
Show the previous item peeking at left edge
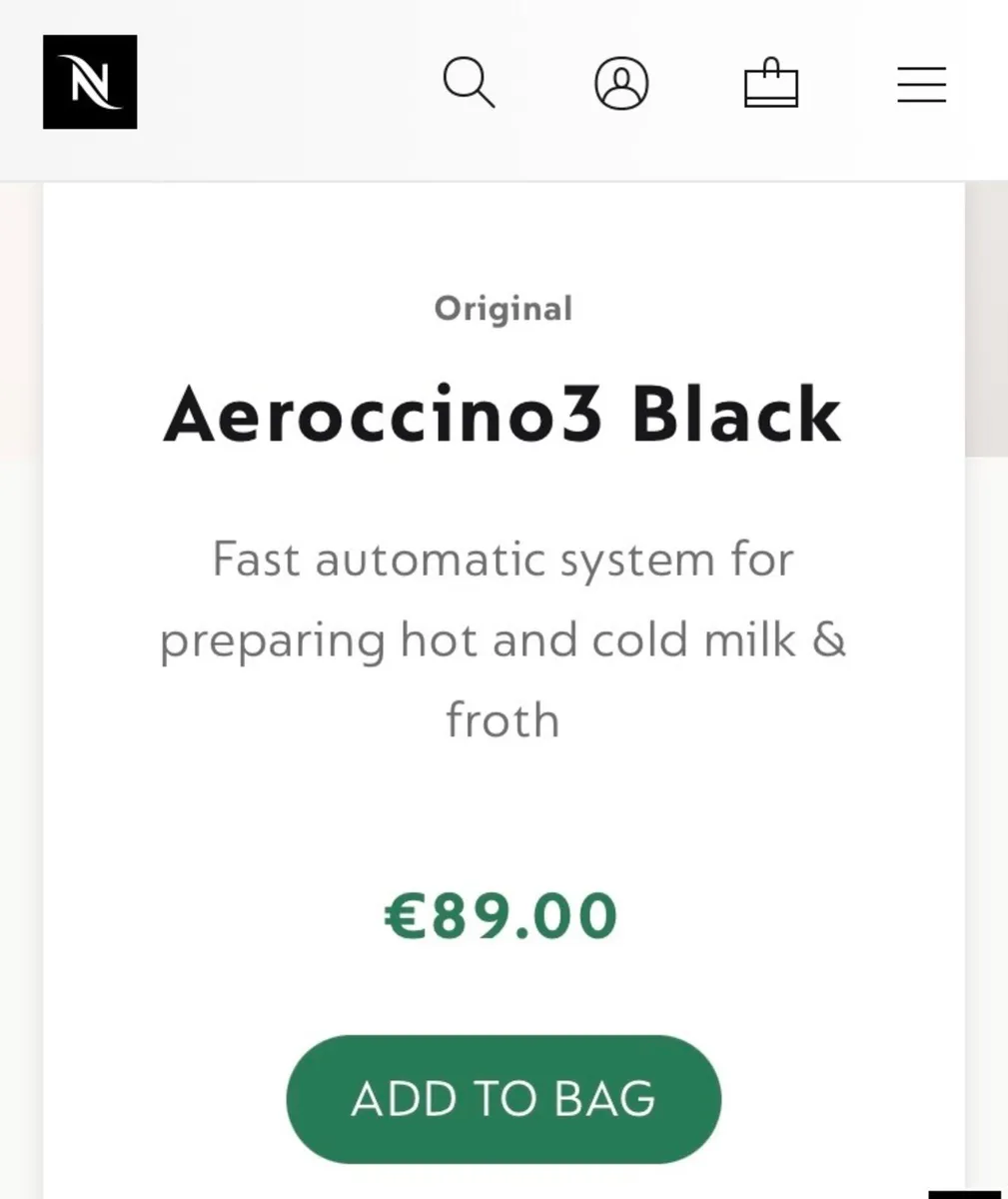[x=21, y=320]
